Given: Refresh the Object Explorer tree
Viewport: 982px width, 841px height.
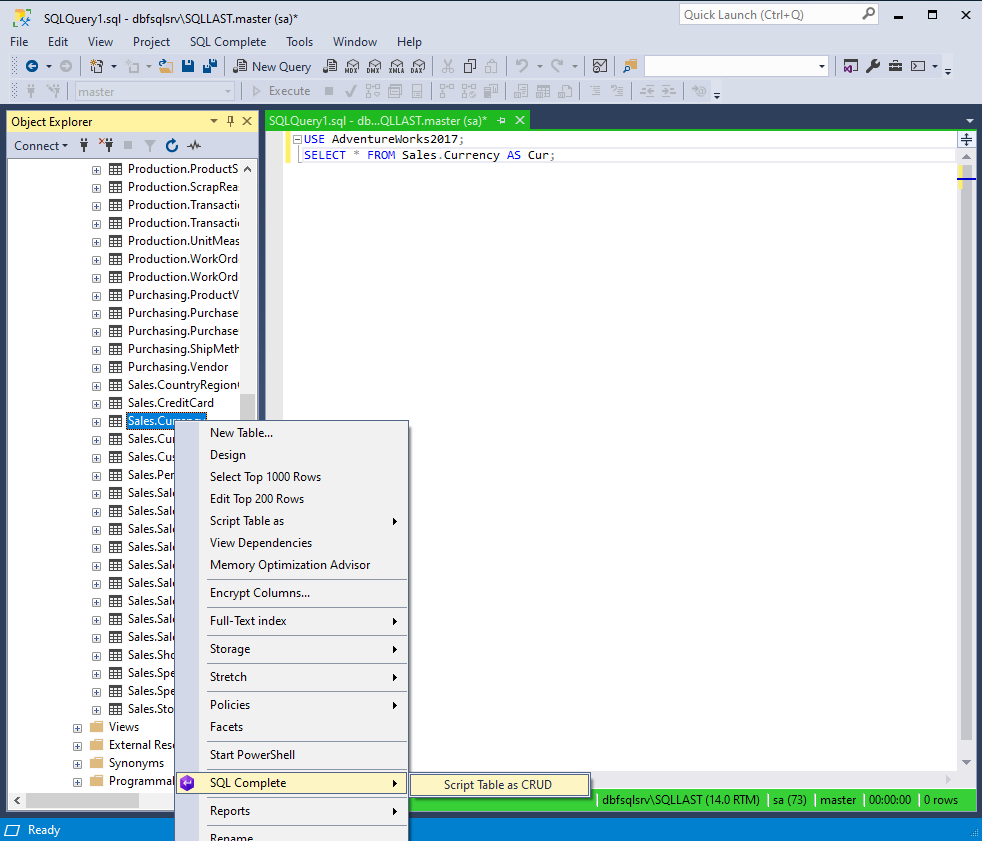Looking at the screenshot, I should click(172, 145).
